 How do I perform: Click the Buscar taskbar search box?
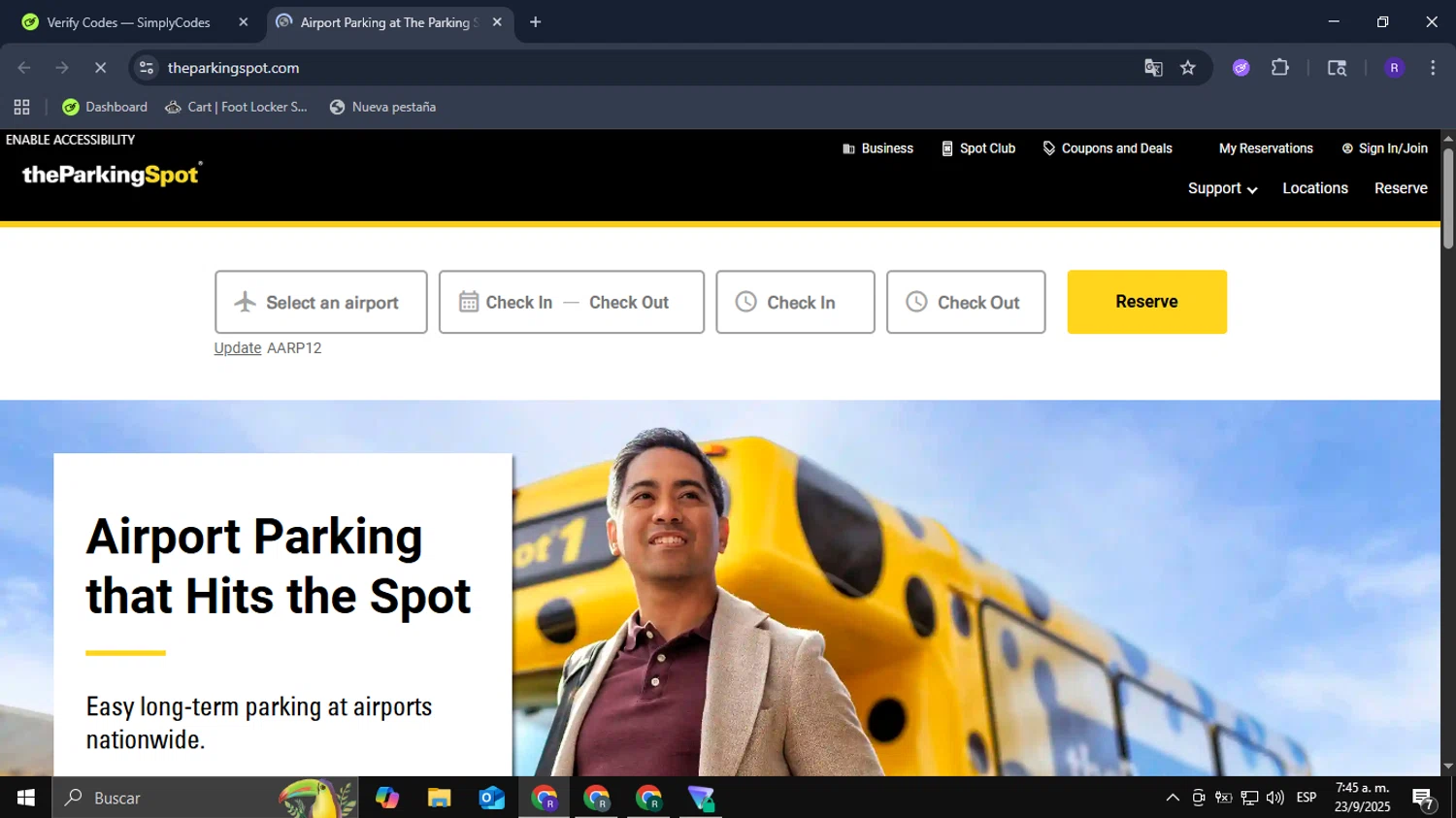click(x=205, y=798)
